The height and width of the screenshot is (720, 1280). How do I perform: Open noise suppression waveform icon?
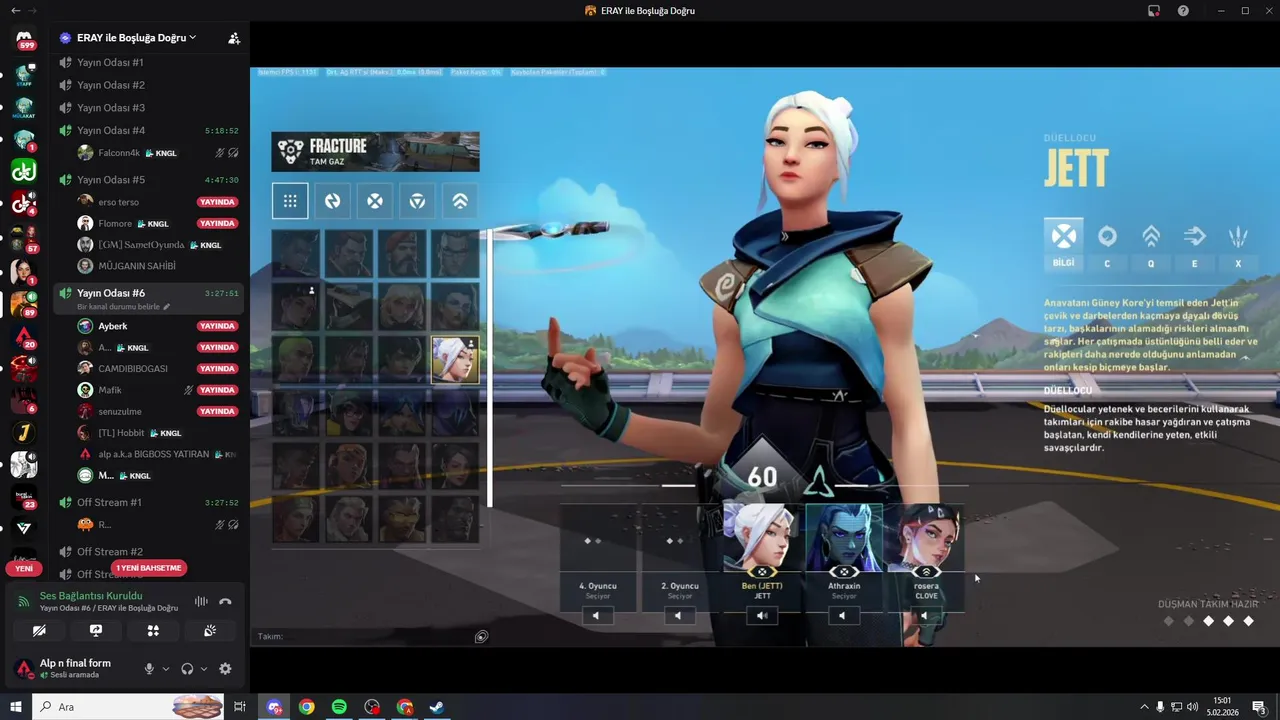[x=201, y=601]
